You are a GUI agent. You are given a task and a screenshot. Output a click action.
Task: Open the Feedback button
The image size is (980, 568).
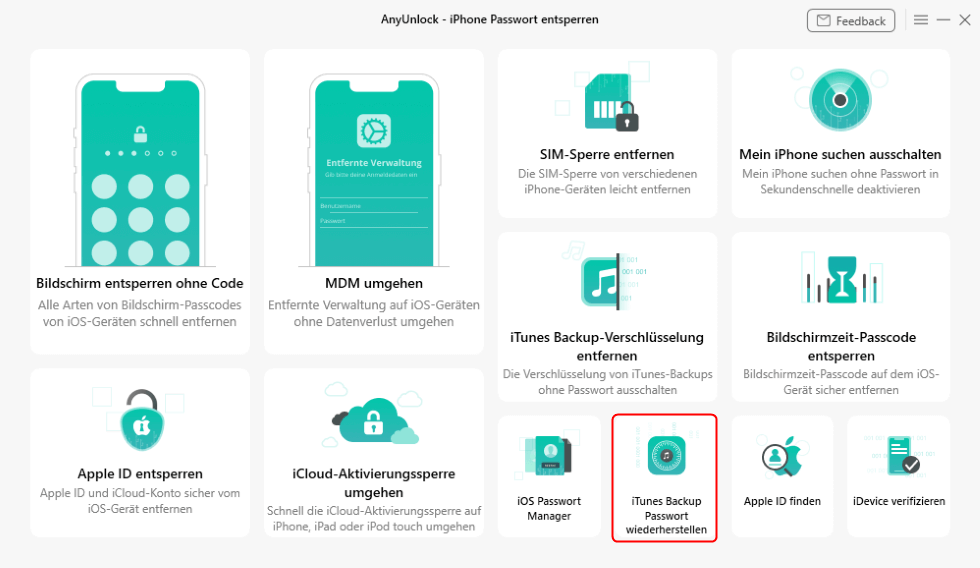coord(851,21)
